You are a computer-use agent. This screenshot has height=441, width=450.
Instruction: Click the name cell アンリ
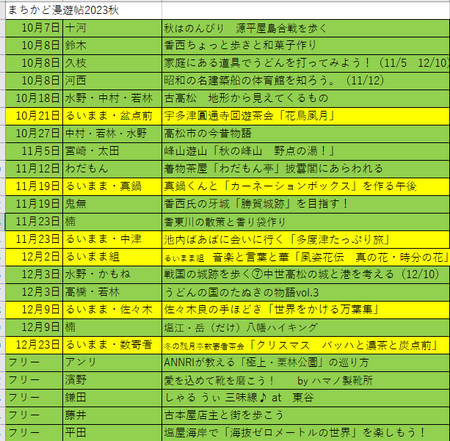[x=112, y=363]
